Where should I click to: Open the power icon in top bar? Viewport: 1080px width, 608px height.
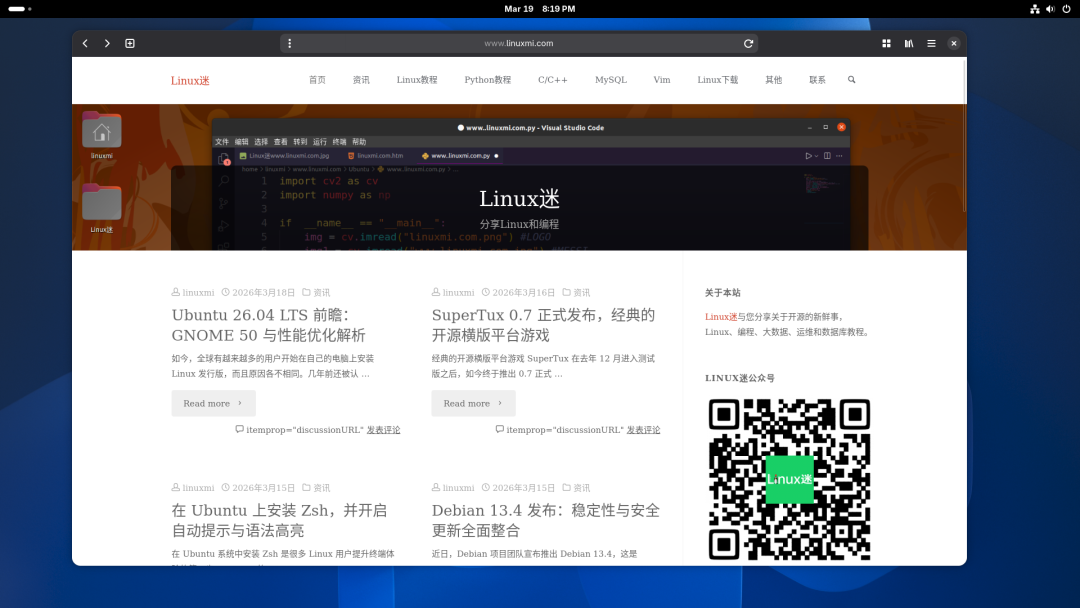[1066, 9]
